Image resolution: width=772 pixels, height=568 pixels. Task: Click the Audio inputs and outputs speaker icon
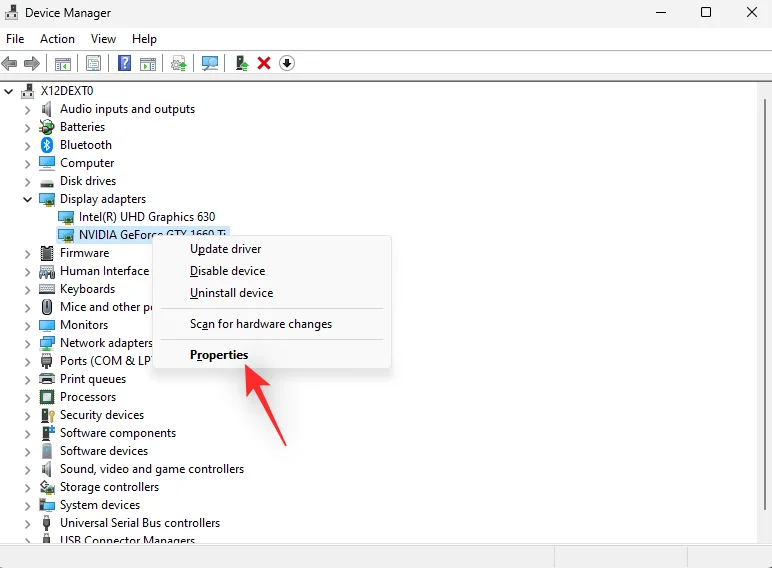click(x=47, y=109)
